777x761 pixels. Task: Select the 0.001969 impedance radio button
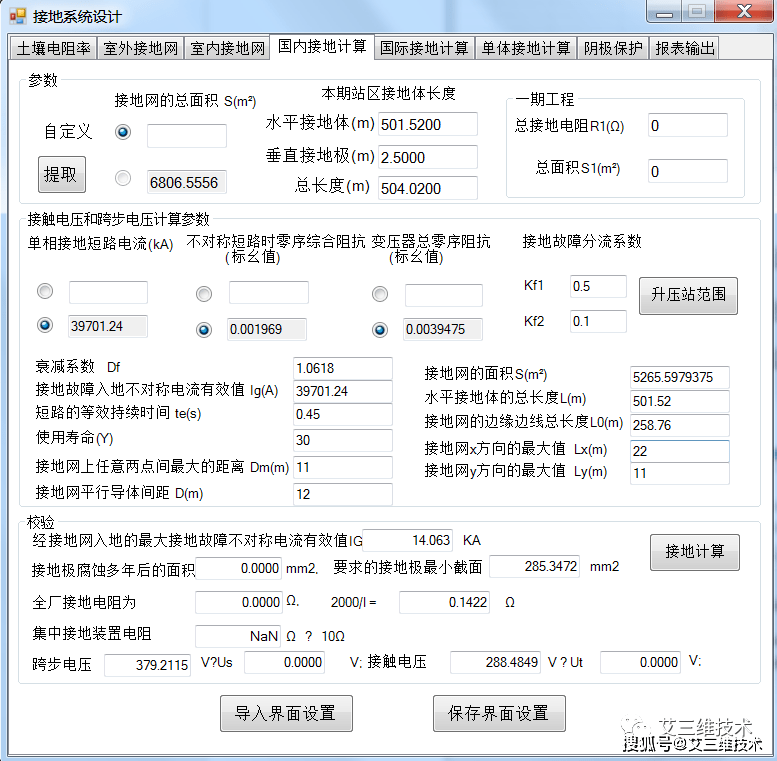(x=204, y=329)
